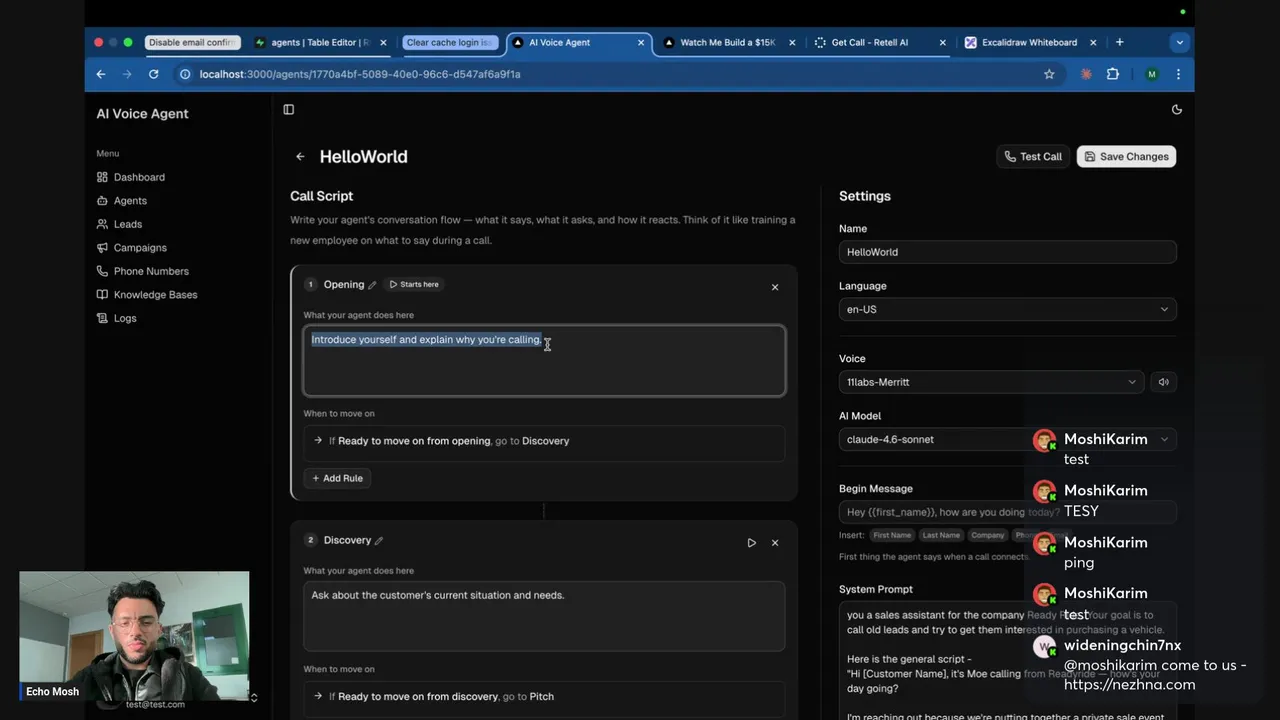Open the test@test.com account chevron

pos(254,698)
